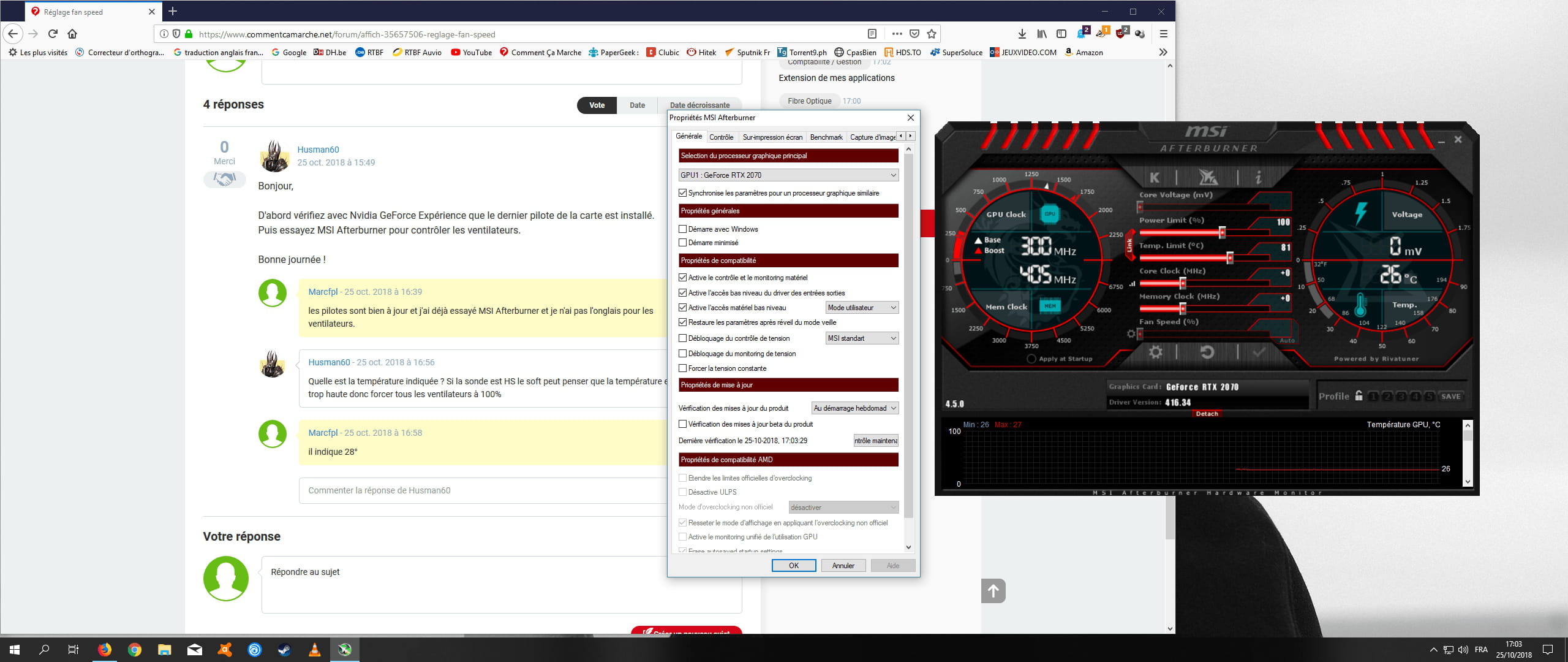Click the uBlock Origin shield extension icon

1121,34
